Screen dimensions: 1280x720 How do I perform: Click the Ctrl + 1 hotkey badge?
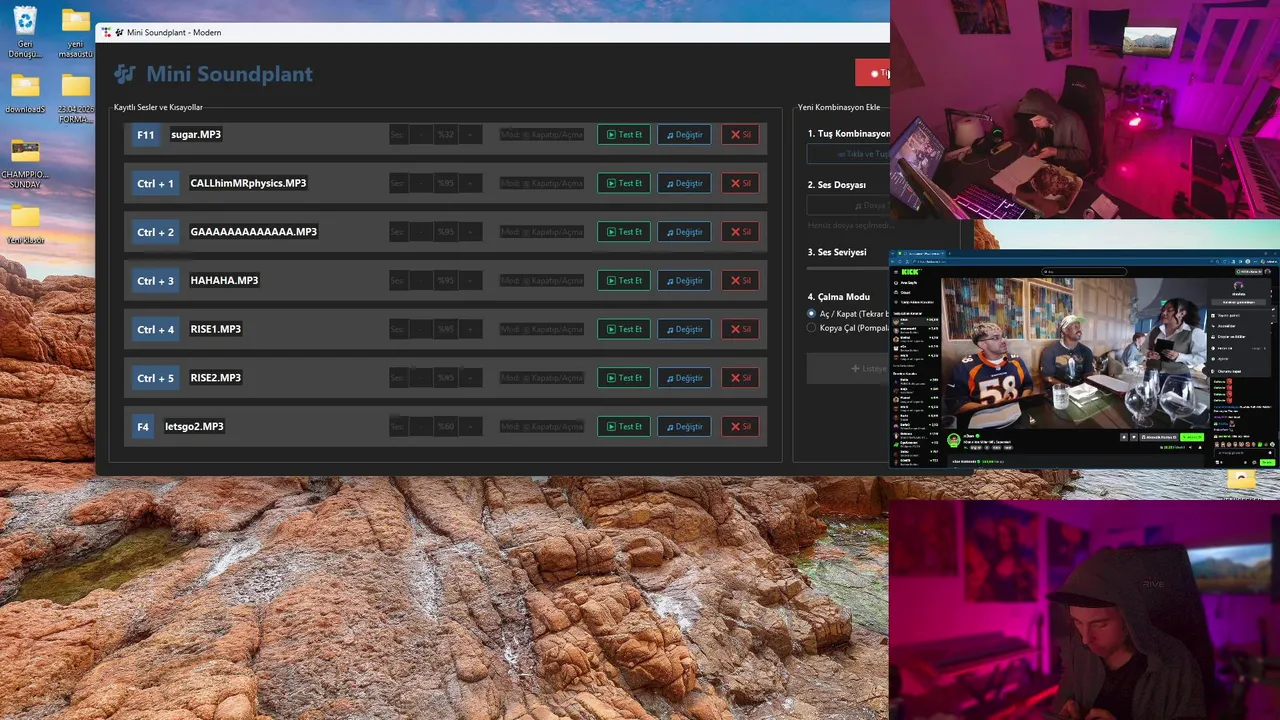click(155, 183)
